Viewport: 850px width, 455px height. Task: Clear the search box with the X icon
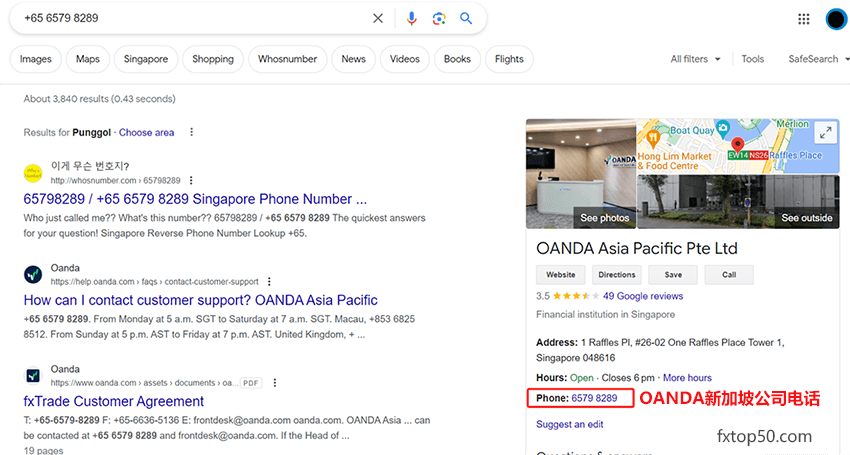point(378,18)
